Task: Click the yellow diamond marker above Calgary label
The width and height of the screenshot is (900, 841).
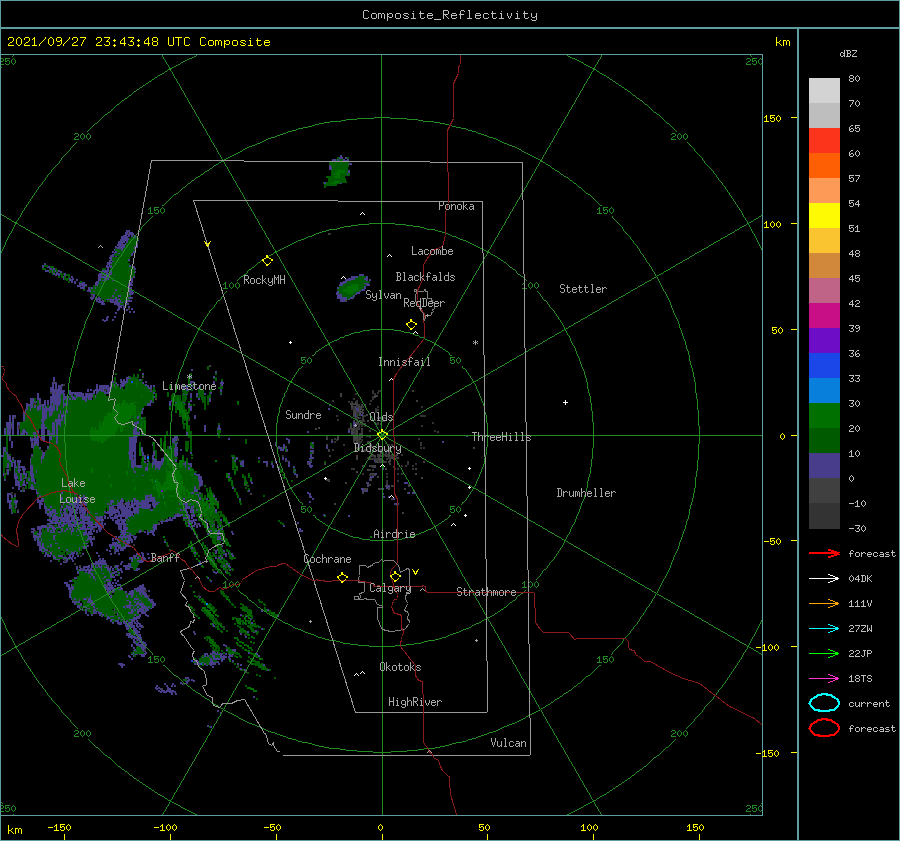Action: coord(395,576)
